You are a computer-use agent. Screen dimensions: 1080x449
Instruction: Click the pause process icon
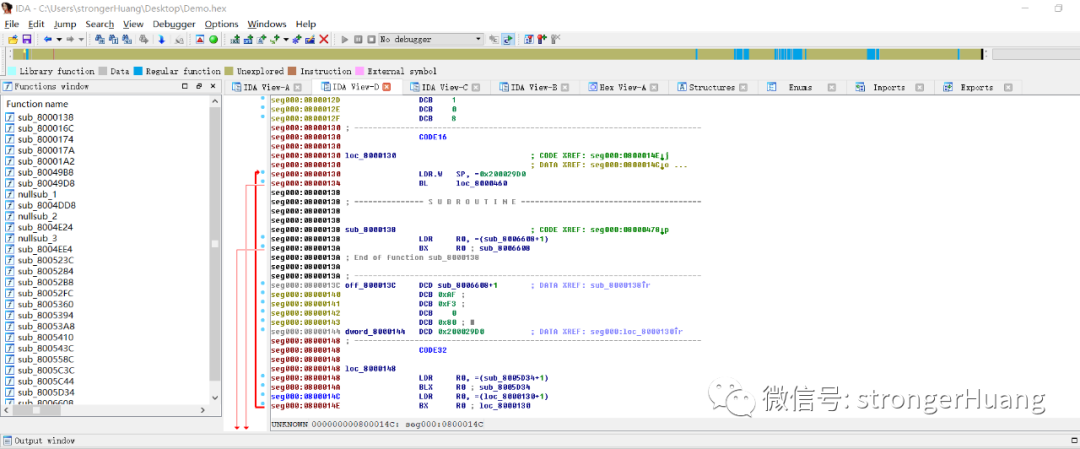click(x=358, y=39)
